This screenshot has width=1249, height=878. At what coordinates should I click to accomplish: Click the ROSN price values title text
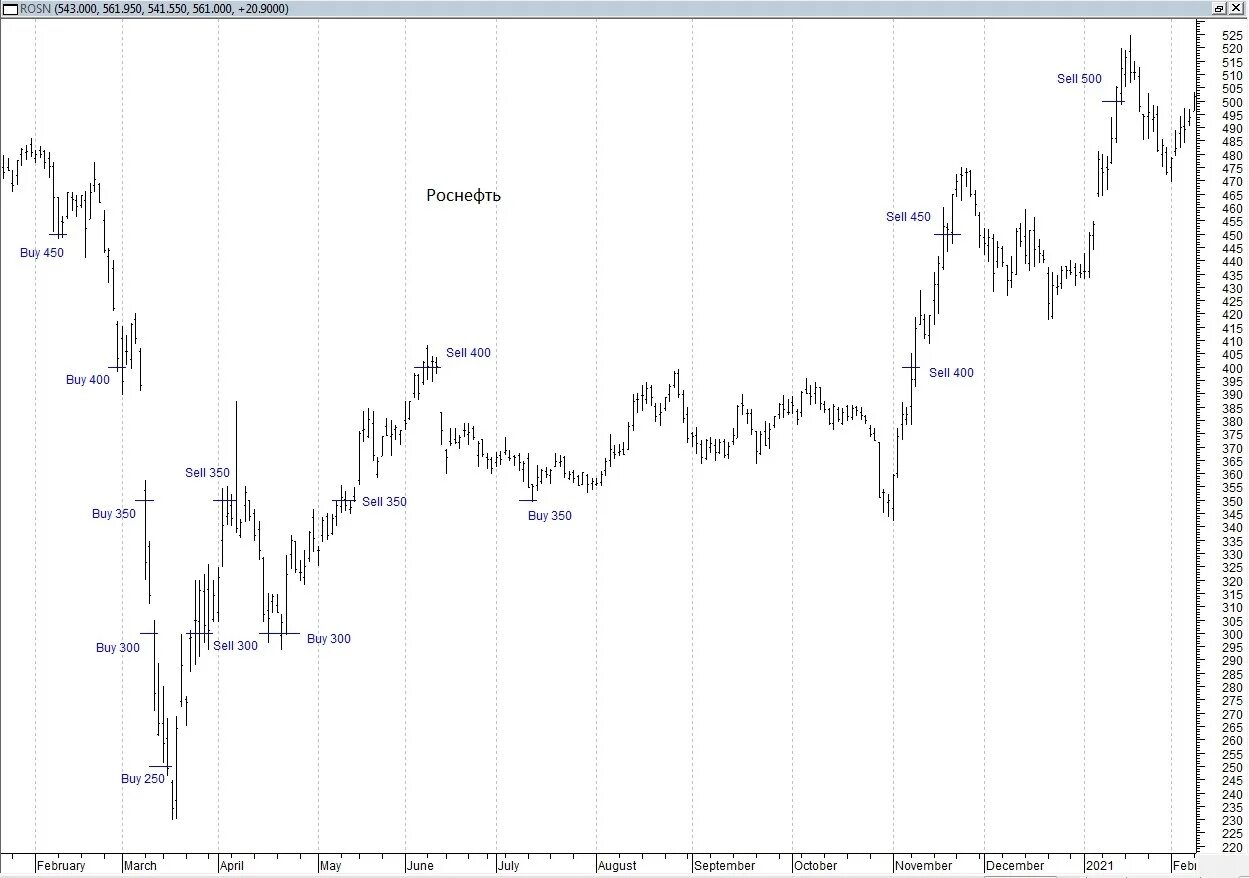tap(172, 9)
